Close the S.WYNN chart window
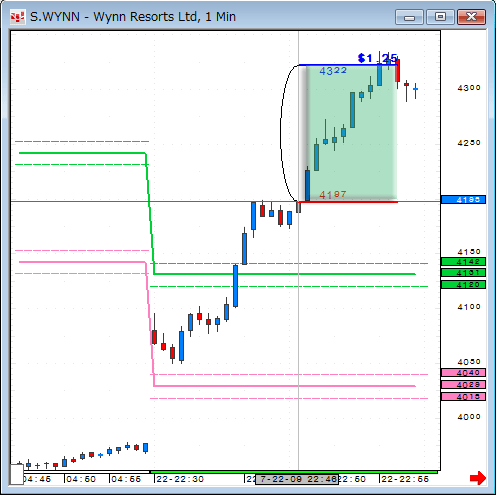 (x=471, y=17)
